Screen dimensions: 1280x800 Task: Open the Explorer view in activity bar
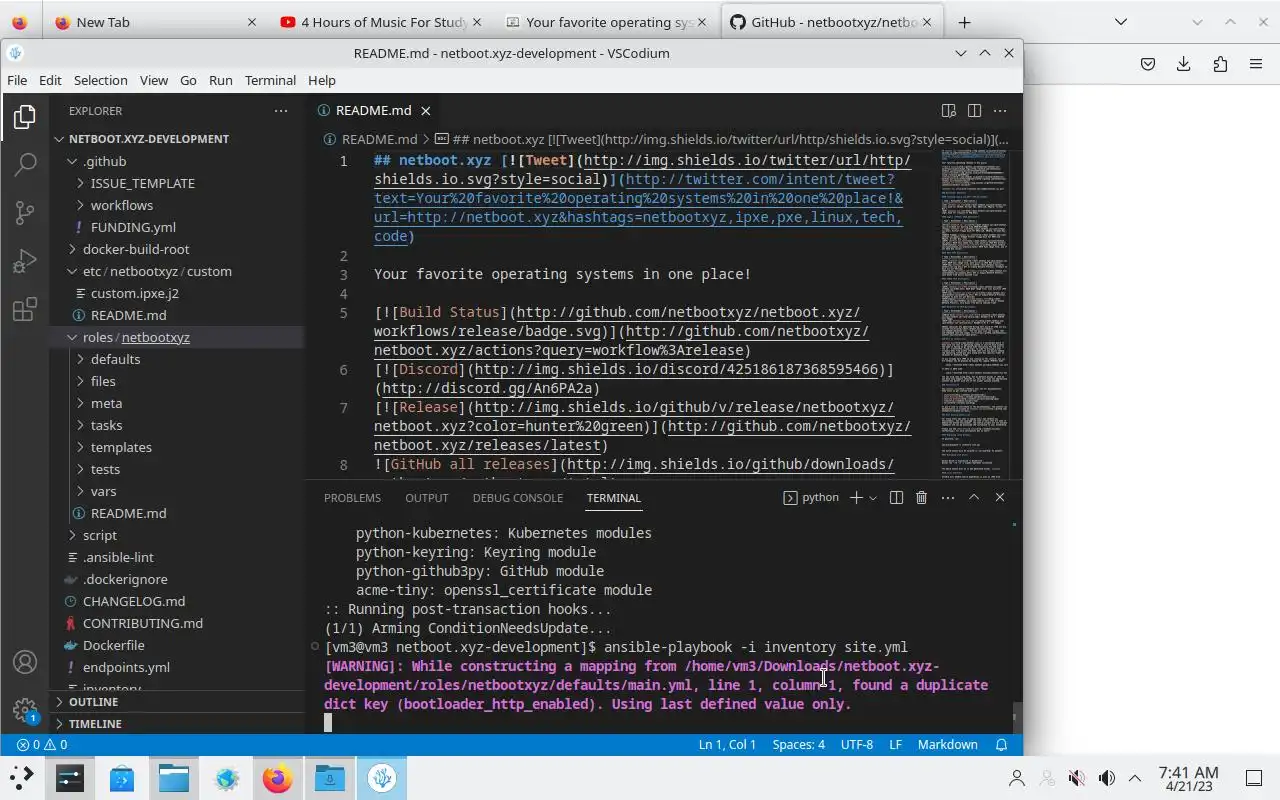pyautogui.click(x=25, y=118)
